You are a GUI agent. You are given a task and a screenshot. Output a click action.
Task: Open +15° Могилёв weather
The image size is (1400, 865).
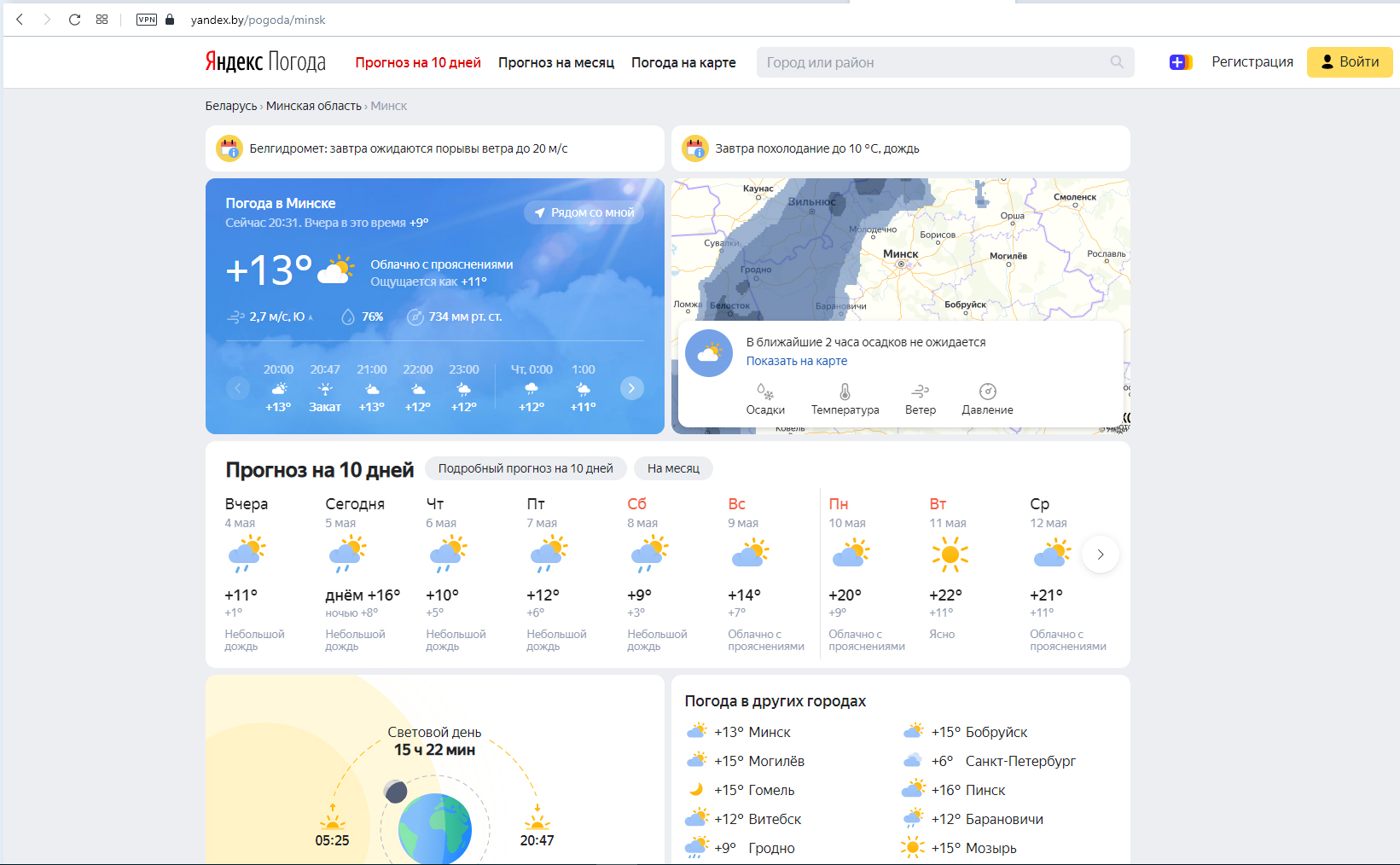746,761
